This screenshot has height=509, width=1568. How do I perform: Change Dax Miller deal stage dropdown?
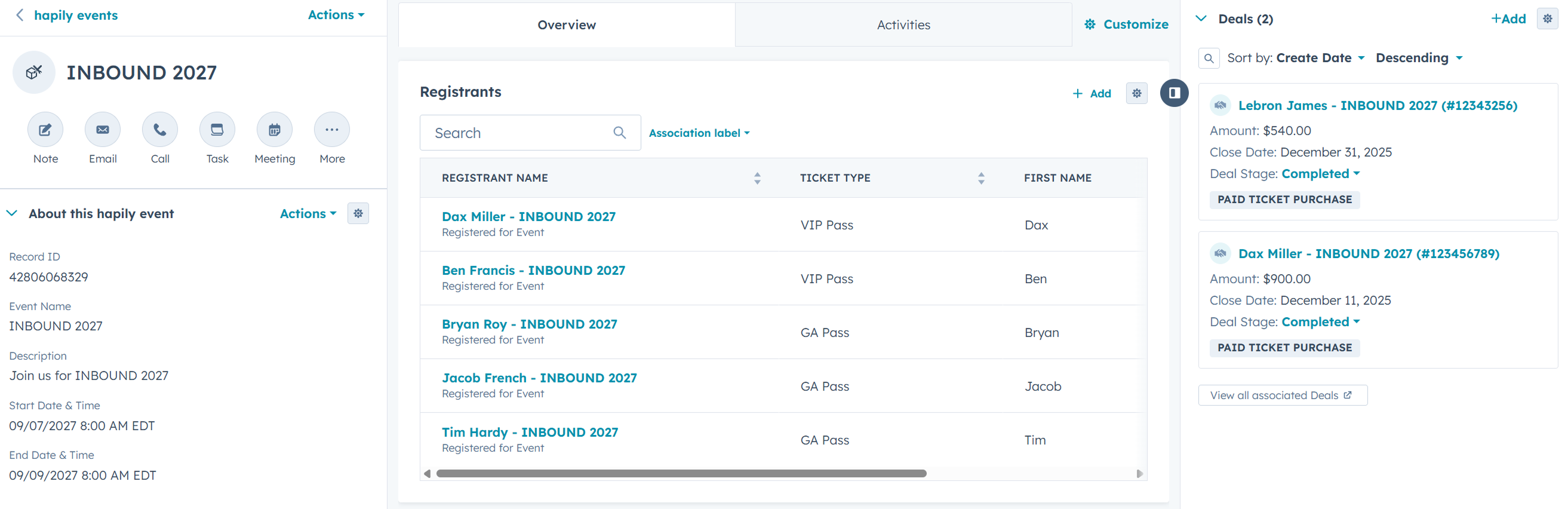(1320, 321)
